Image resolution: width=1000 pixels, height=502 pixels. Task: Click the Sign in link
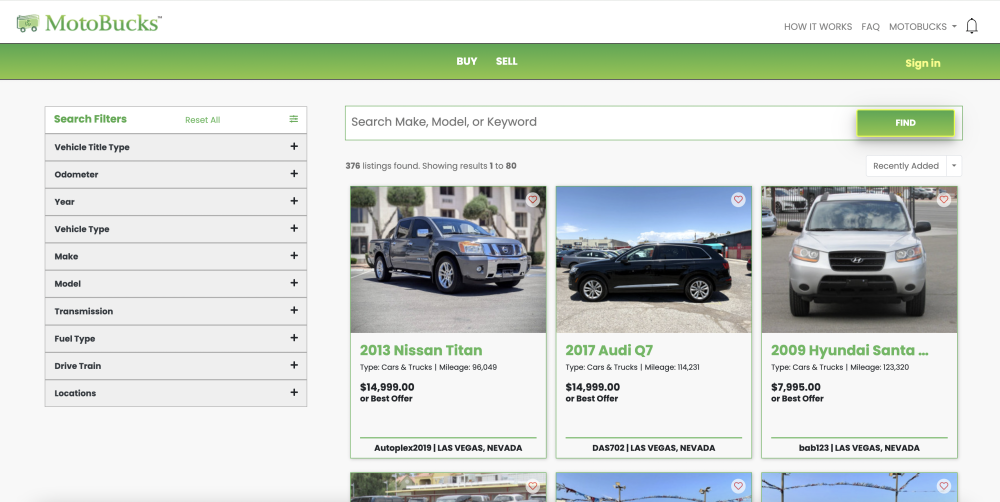[x=922, y=63]
